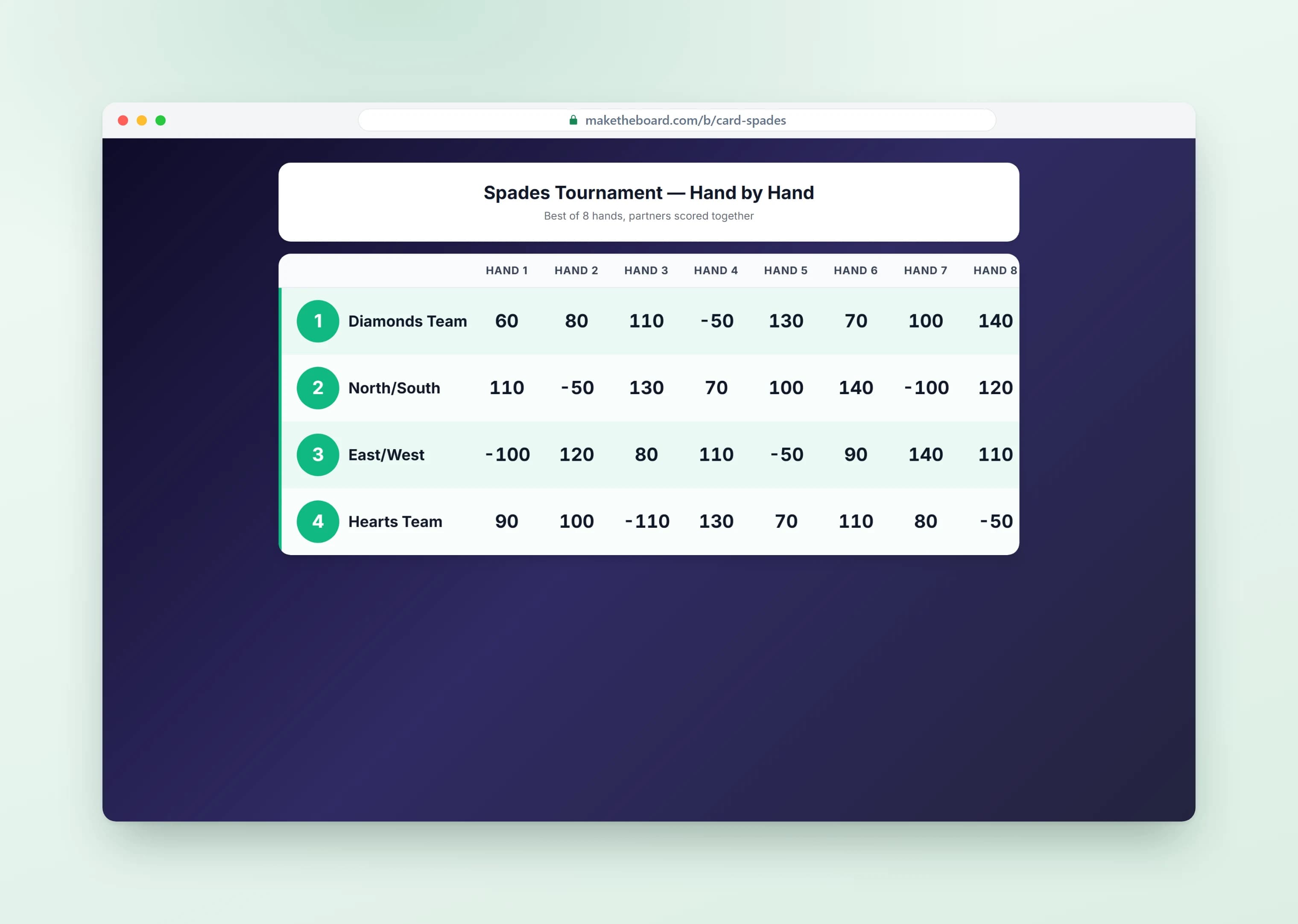The height and width of the screenshot is (924, 1298).
Task: Click Diamonds Team Hand 4 score -50
Action: click(x=717, y=321)
